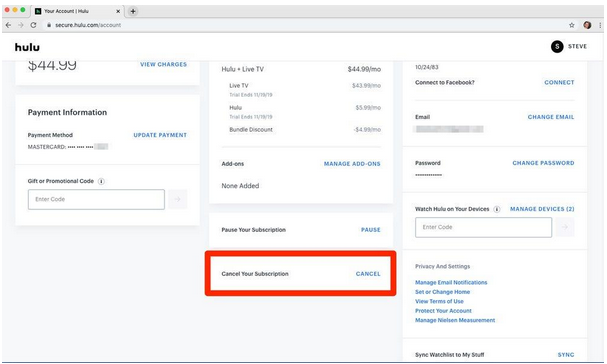This screenshot has width=607, height=364.
Task: Open Chrome profile avatar picture
Action: click(587, 25)
